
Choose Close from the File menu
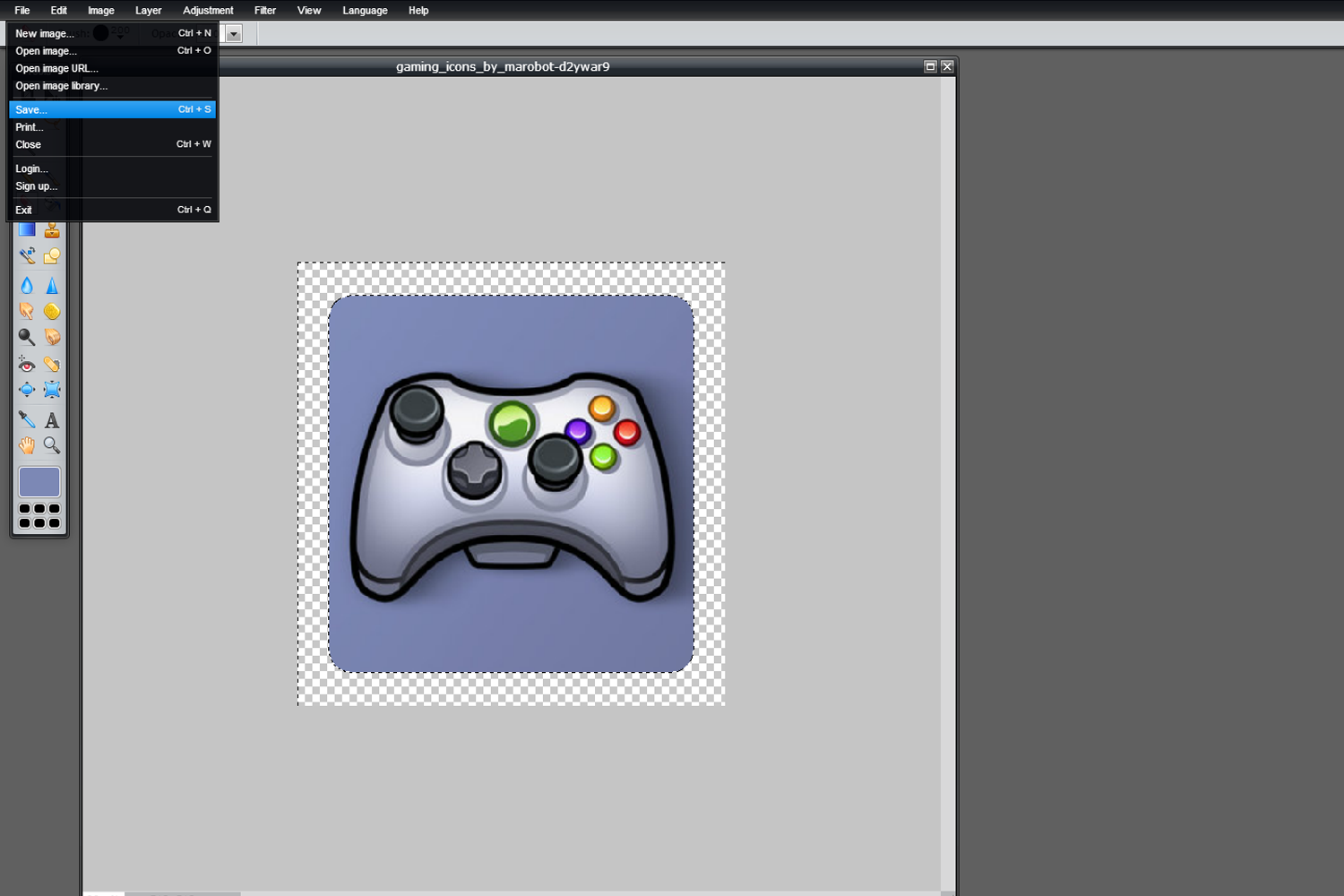click(113, 144)
